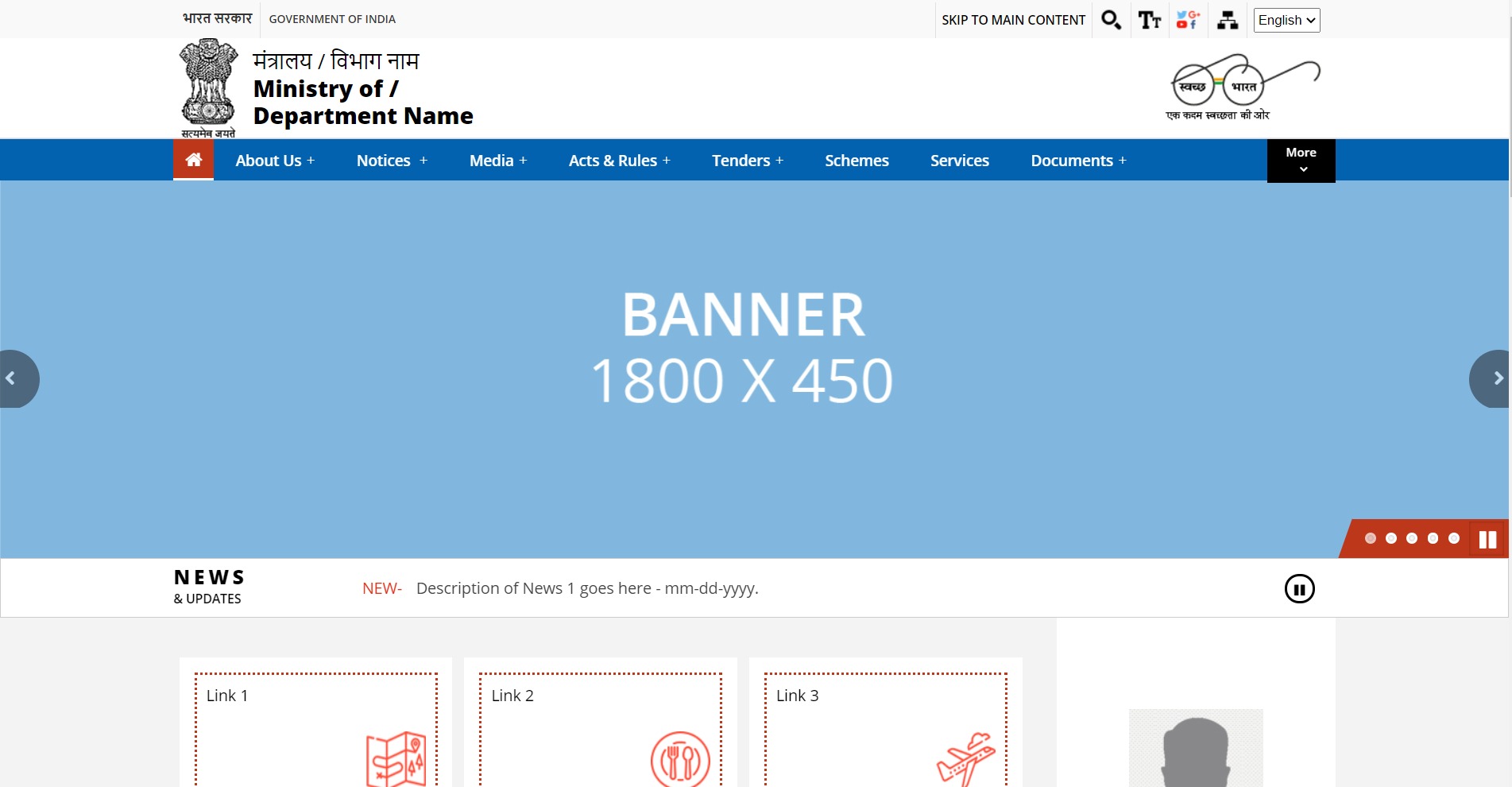Click the national emblem logo

[208, 87]
